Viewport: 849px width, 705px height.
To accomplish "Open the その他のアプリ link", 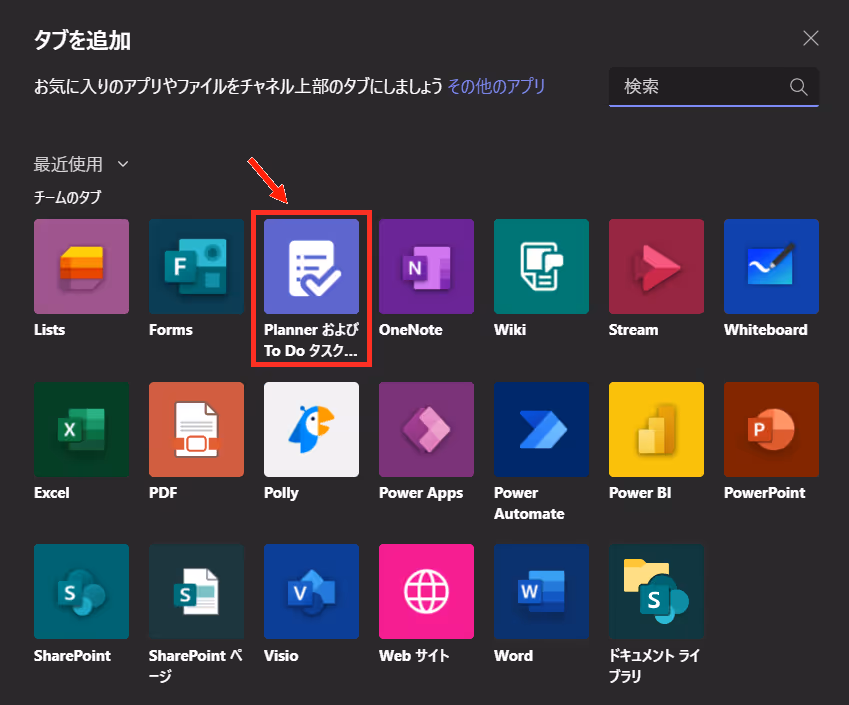I will pyautogui.click(x=496, y=86).
